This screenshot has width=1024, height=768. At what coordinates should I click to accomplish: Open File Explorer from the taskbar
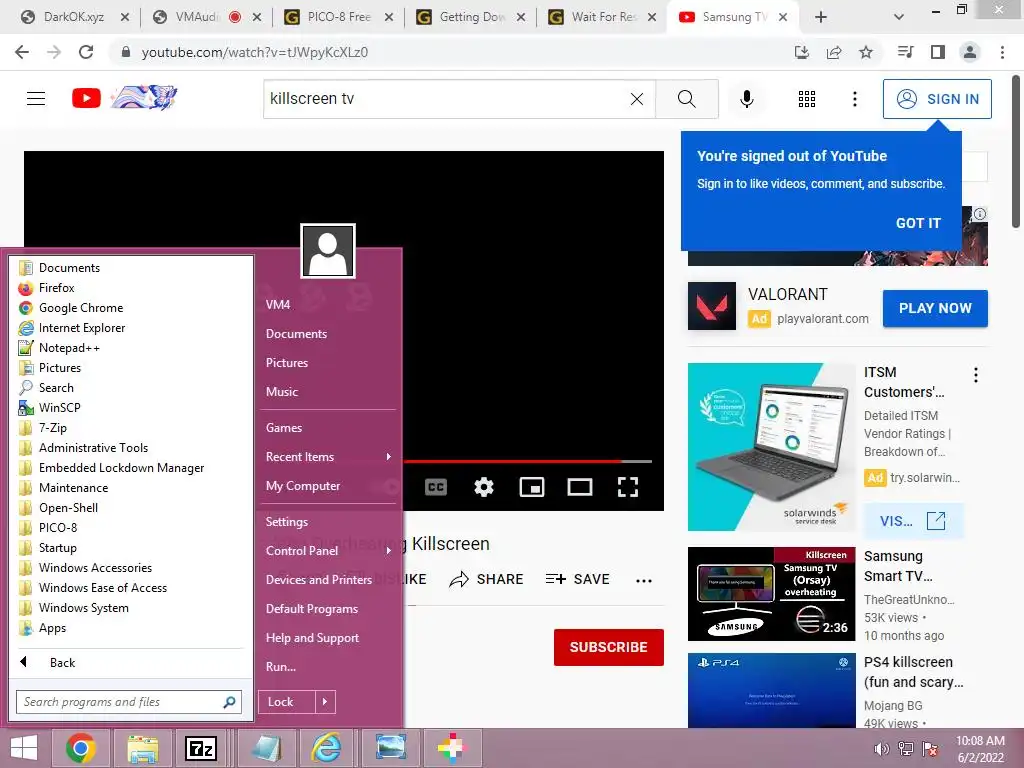pos(142,748)
